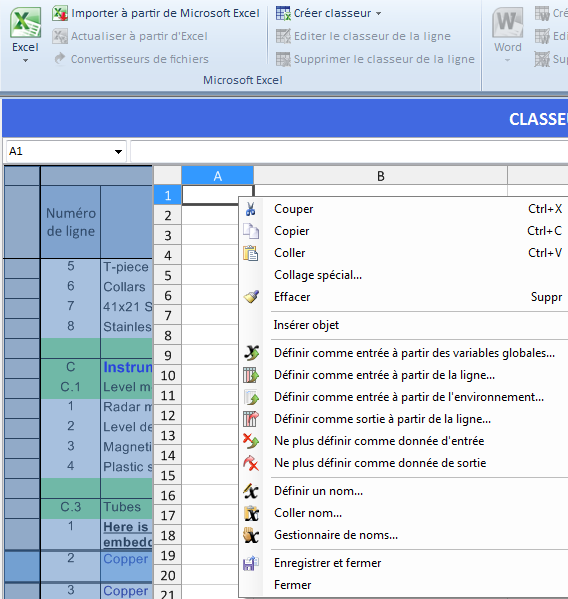Click the Importer à partir de Microsoft Excel icon
Image resolution: width=568 pixels, height=599 pixels.
[60, 13]
